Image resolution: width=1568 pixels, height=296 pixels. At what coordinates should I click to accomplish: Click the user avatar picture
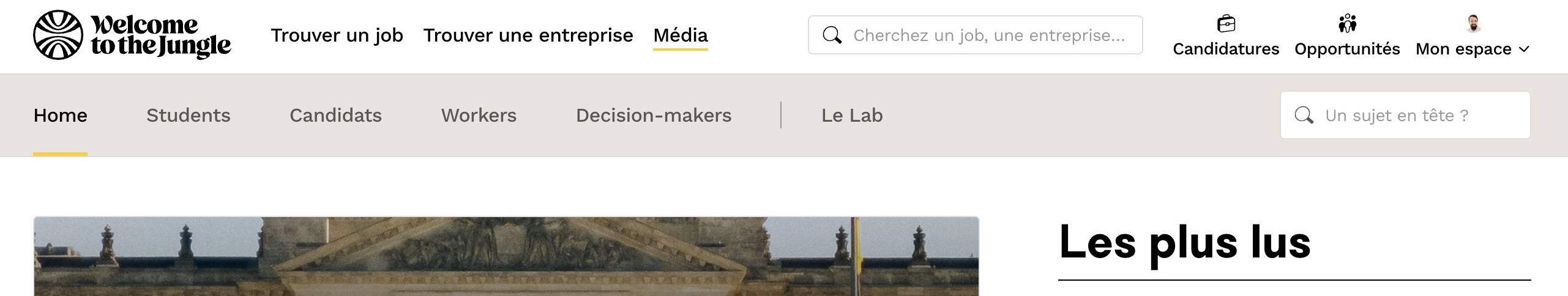click(1473, 24)
